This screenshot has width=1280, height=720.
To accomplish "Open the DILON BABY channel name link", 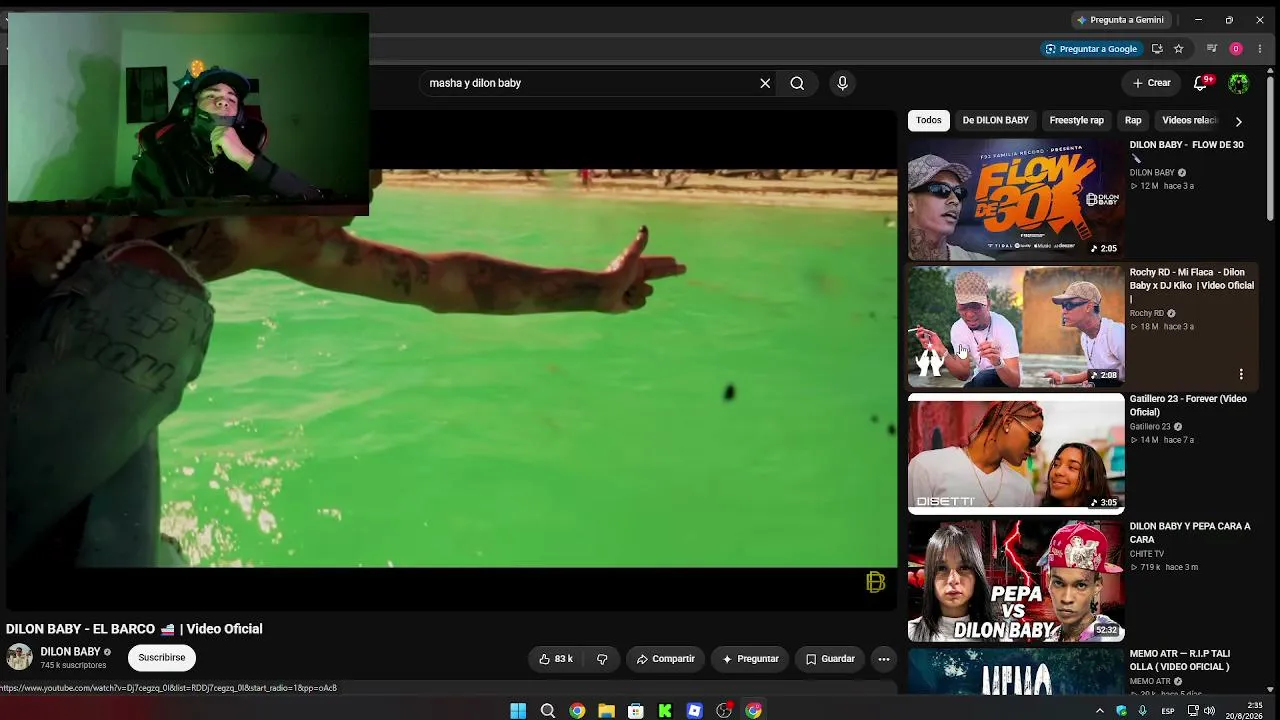I will click(x=70, y=652).
